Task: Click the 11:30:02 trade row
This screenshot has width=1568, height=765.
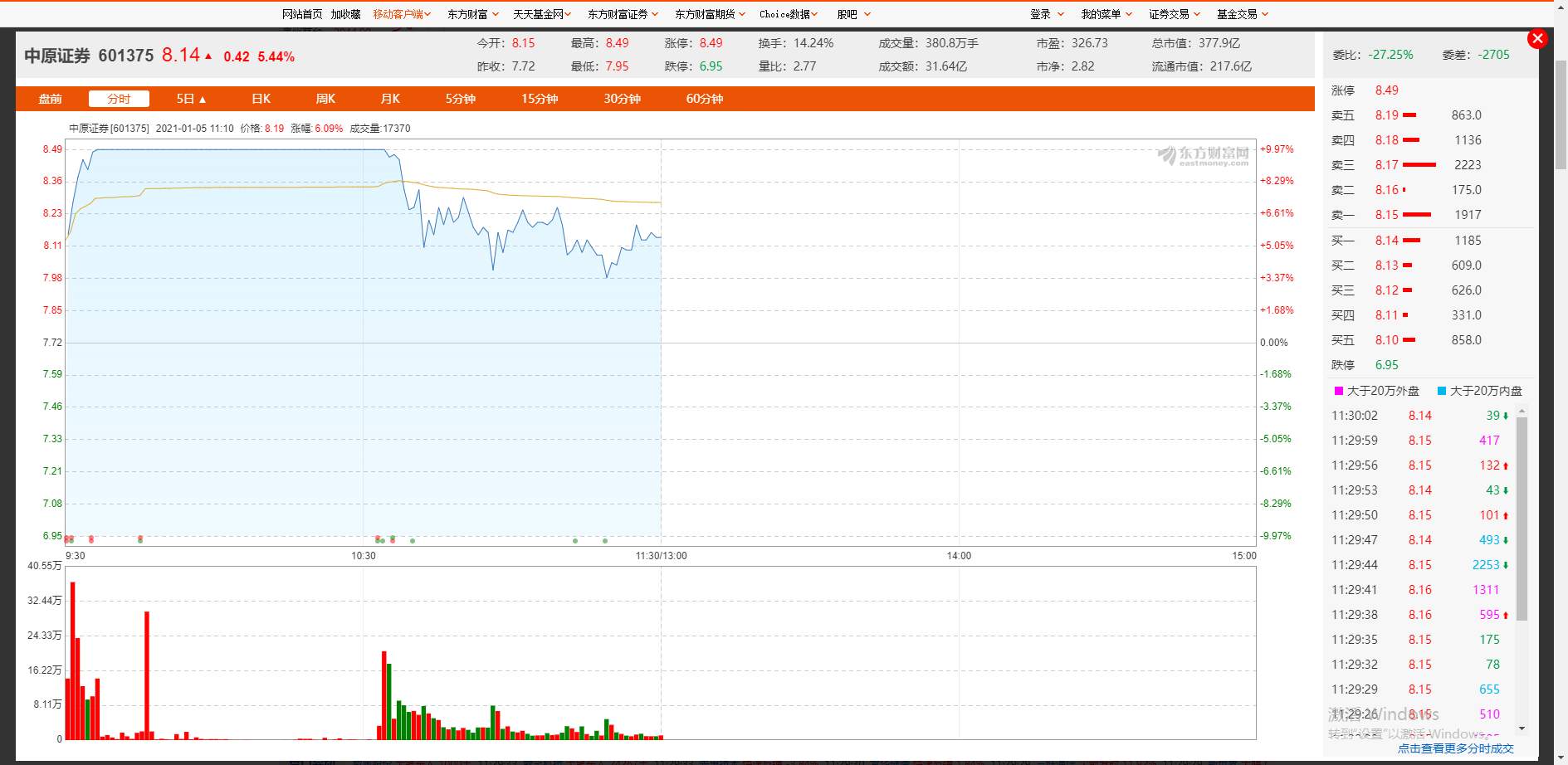Action: 1420,416
